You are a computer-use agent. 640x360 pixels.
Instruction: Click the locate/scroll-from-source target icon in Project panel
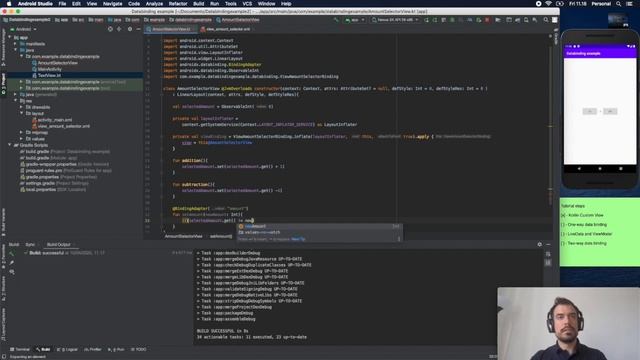[110, 29]
